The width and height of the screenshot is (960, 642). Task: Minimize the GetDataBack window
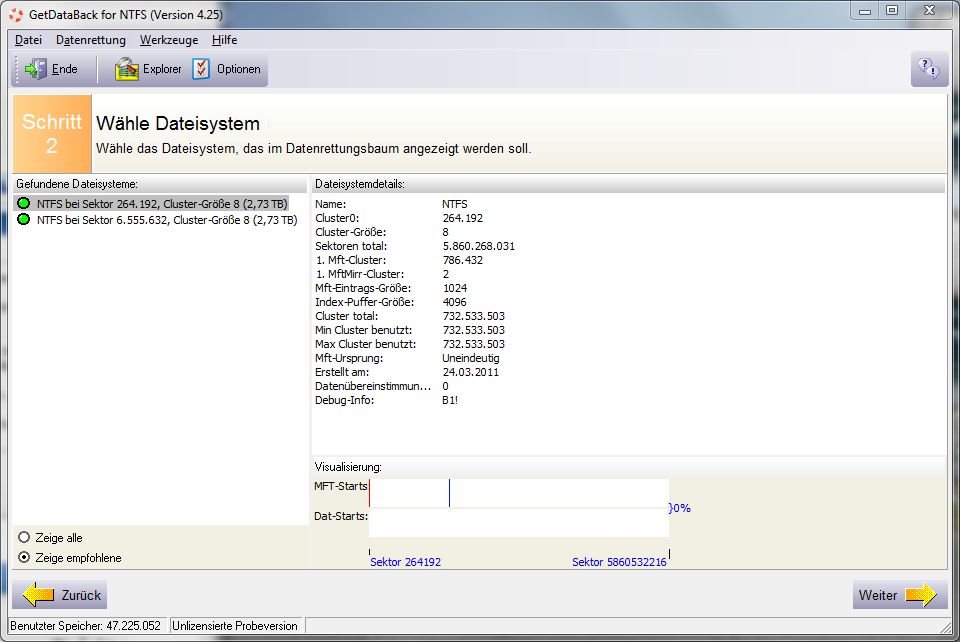click(x=865, y=11)
